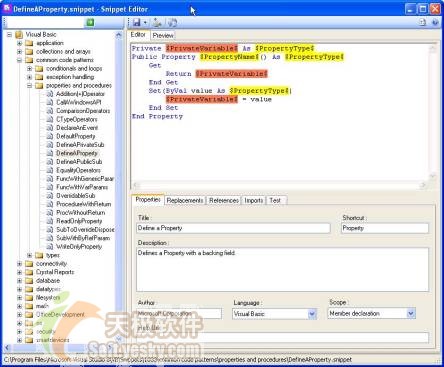Focus the search box above the tree

tap(45, 22)
